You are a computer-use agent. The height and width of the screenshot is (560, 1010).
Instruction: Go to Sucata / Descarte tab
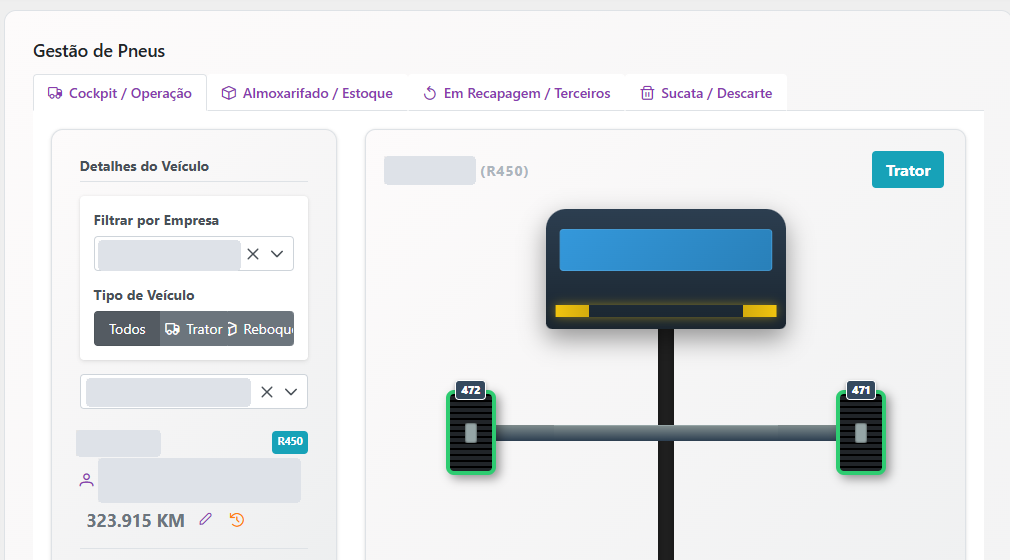click(706, 93)
